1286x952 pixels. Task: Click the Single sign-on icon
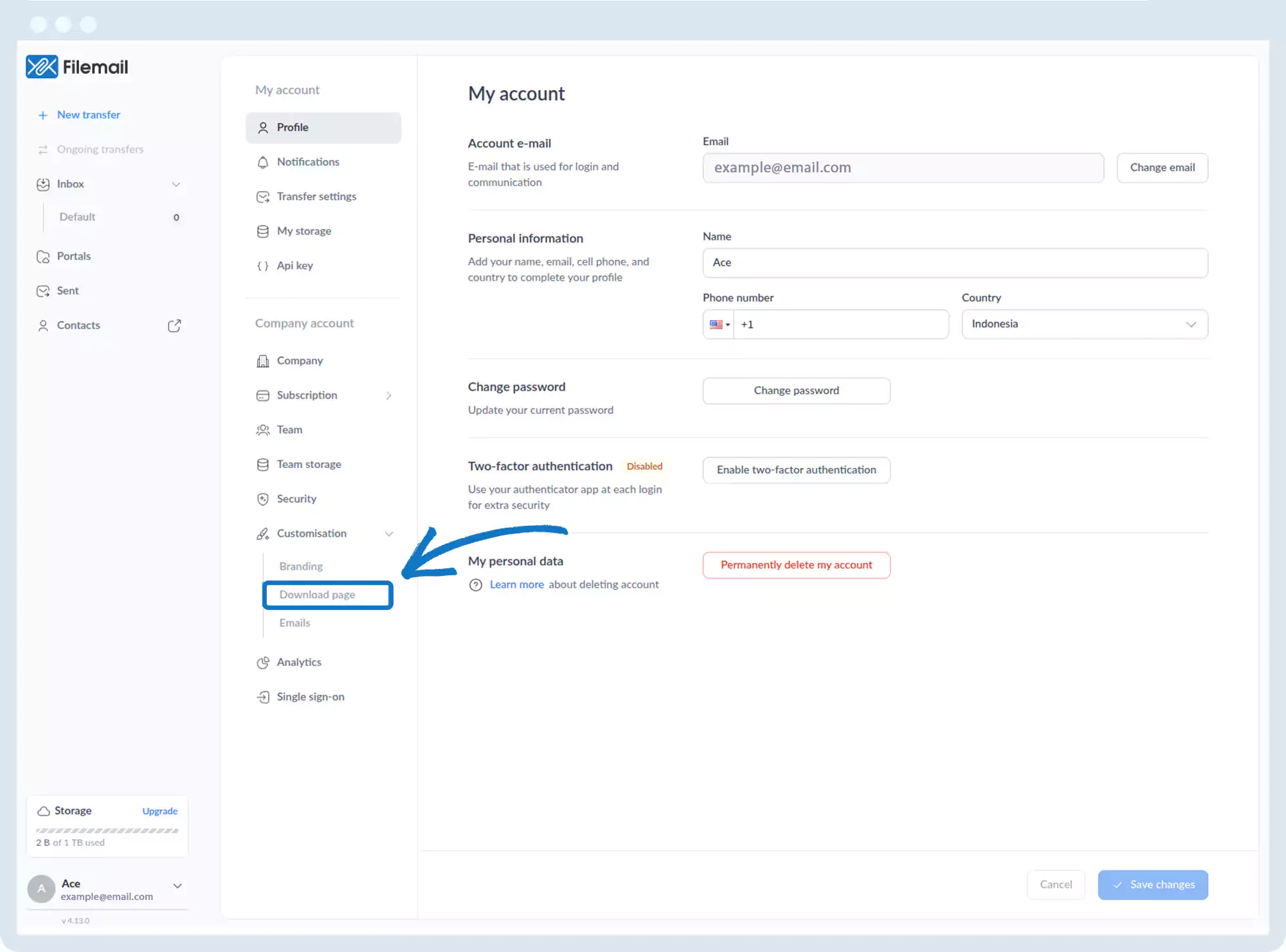pyautogui.click(x=263, y=697)
